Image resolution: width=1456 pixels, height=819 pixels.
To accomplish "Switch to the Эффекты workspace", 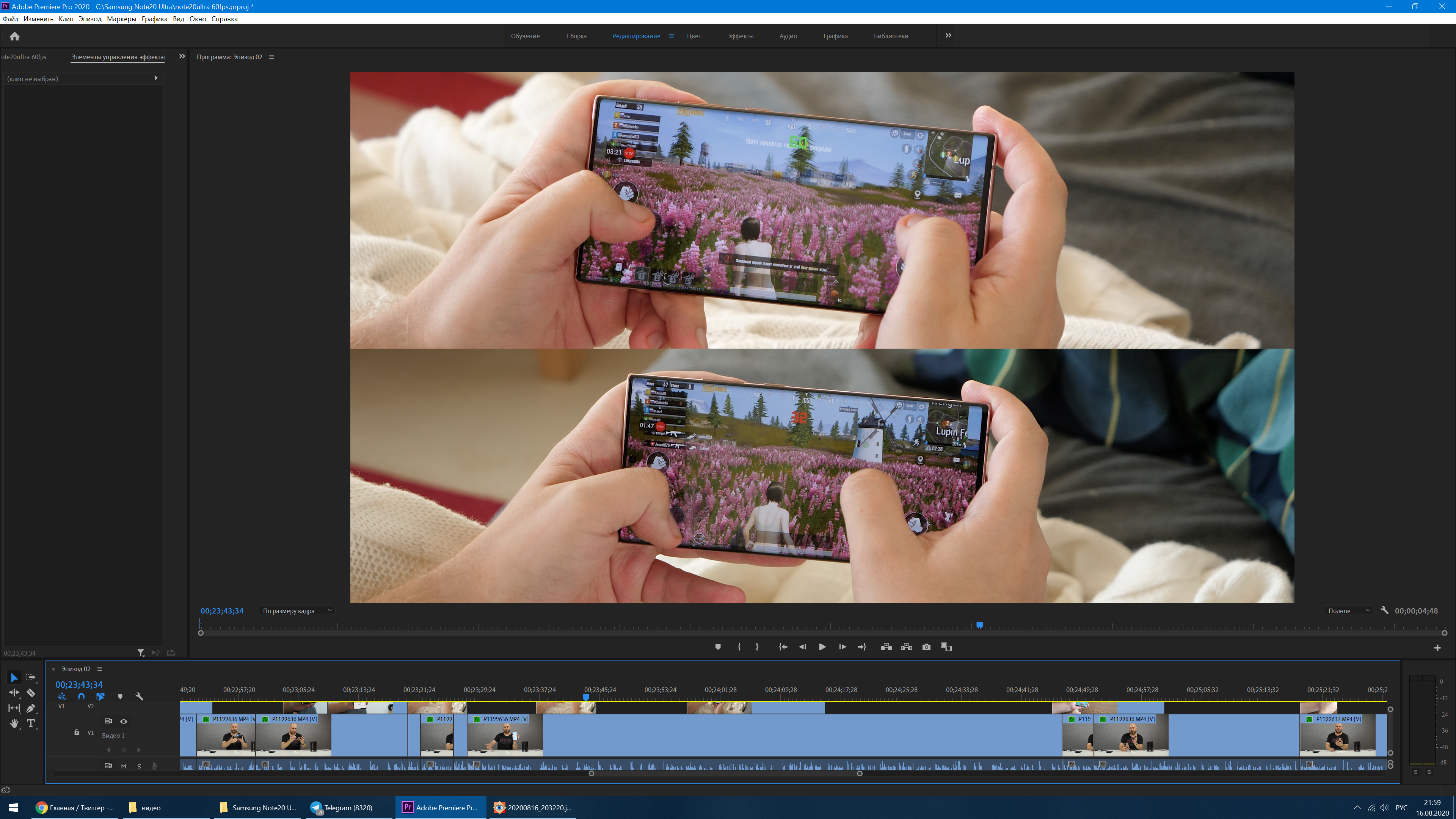I will coord(740,36).
